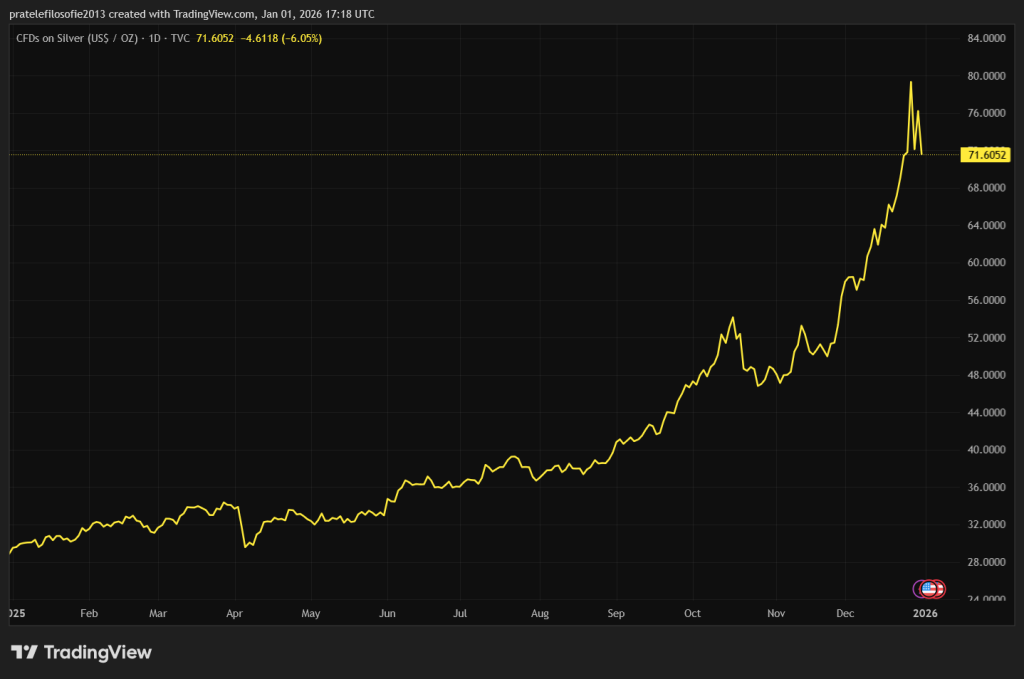The width and height of the screenshot is (1024, 679).
Task: Click the yellow 71.6052 value in legend
Action: tap(215, 38)
